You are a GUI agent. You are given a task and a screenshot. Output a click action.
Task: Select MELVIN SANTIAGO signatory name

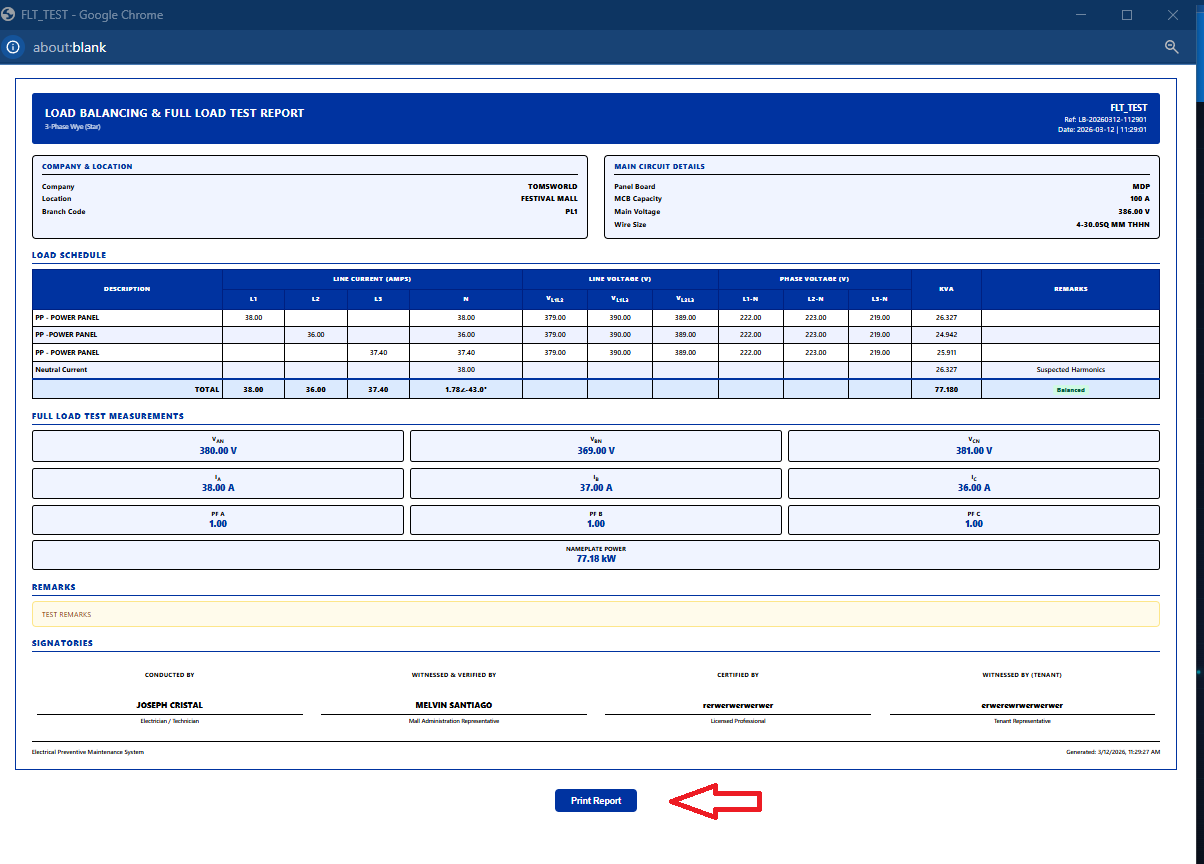(x=453, y=705)
